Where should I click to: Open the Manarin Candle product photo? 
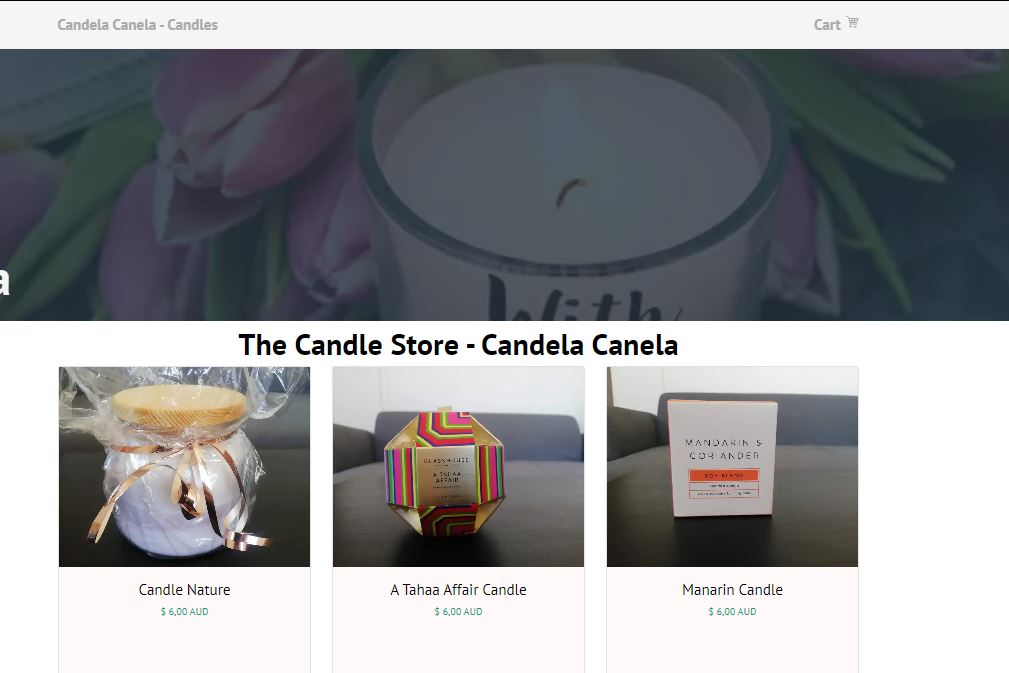pyautogui.click(x=732, y=466)
